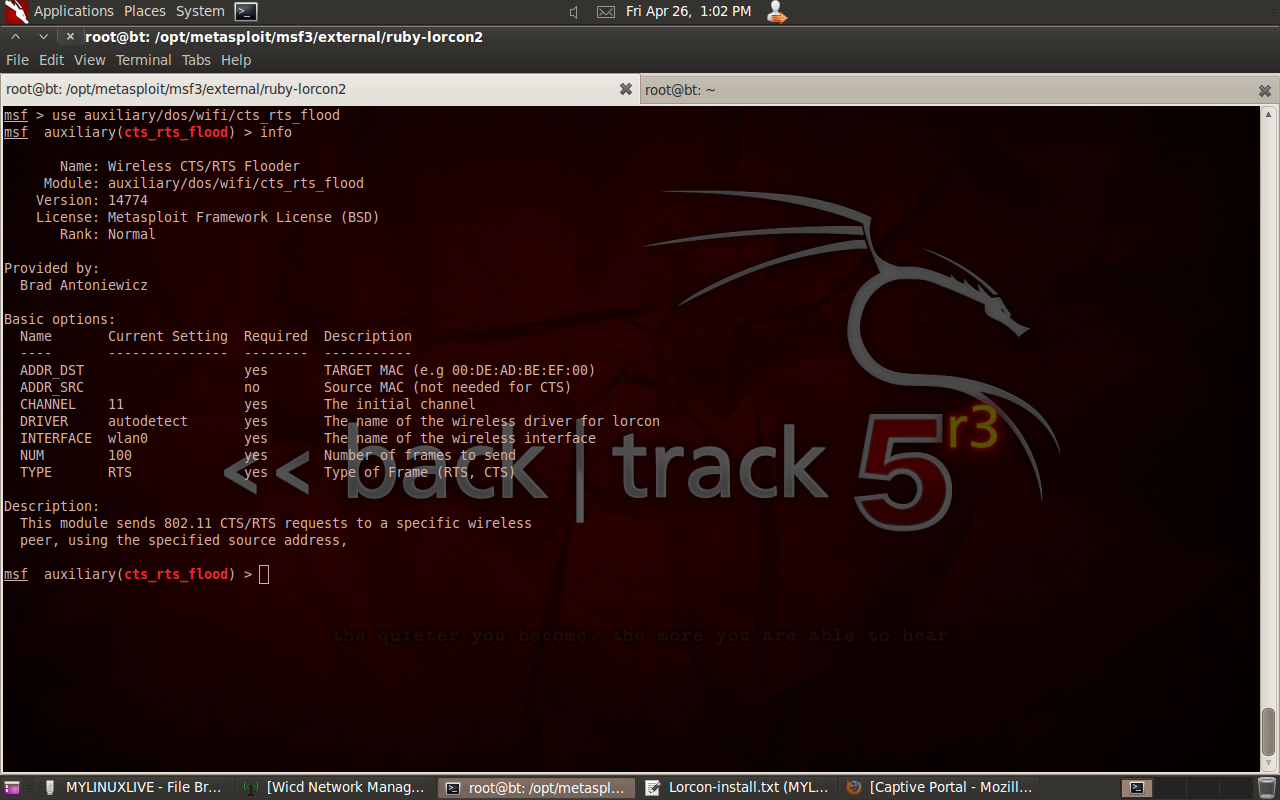This screenshot has height=800, width=1280.
Task: Click "TARGET MAC (e.g 00:DE:AD:BE:EF:00)" description
Action: [460, 370]
